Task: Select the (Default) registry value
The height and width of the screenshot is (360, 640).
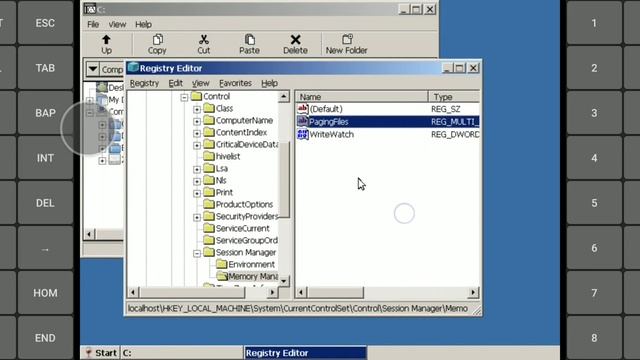Action: (326, 109)
